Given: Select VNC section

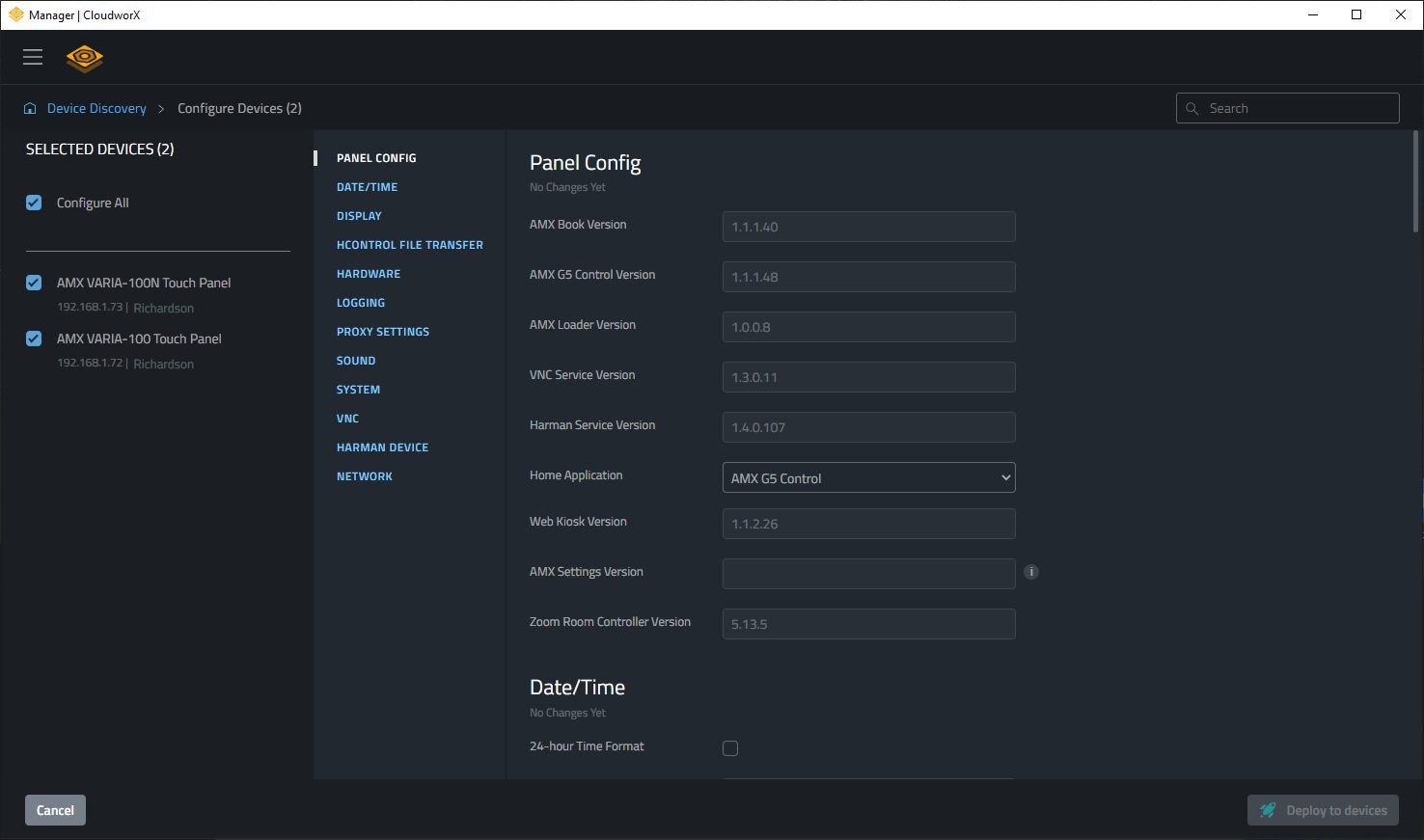Looking at the screenshot, I should (x=347, y=419).
